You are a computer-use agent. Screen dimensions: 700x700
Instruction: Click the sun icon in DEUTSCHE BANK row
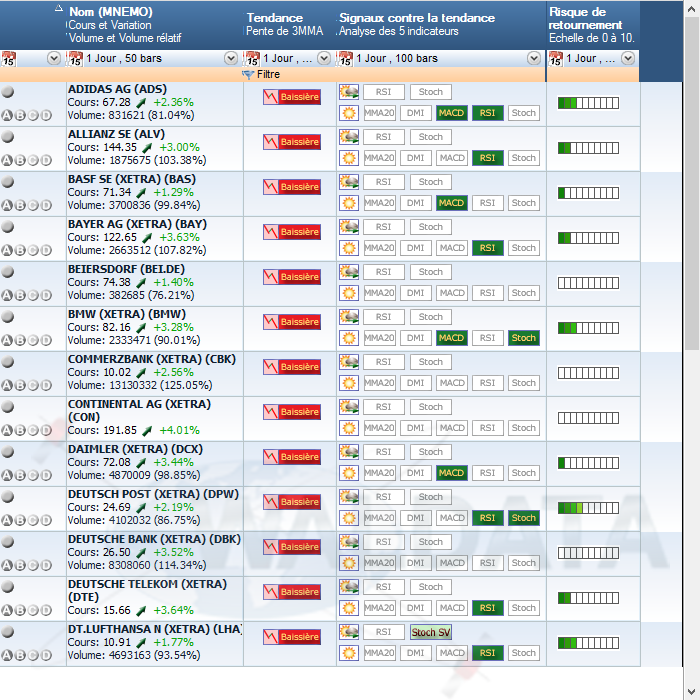click(349, 563)
